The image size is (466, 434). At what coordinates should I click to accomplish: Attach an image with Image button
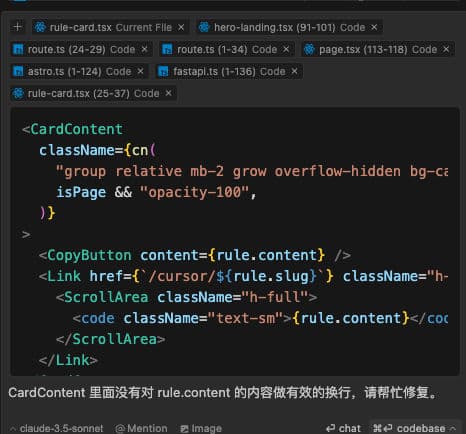(201, 428)
